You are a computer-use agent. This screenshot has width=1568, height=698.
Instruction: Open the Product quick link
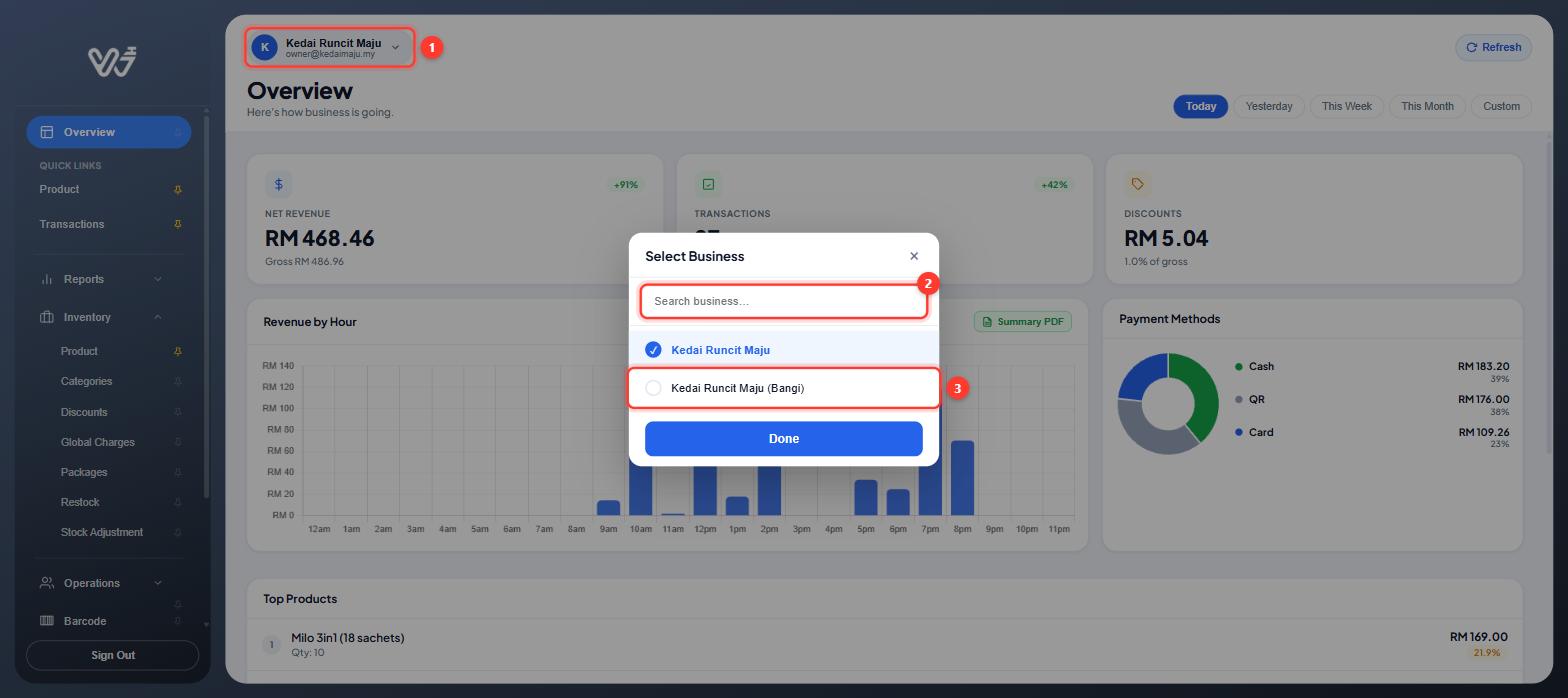pyautogui.click(x=59, y=189)
